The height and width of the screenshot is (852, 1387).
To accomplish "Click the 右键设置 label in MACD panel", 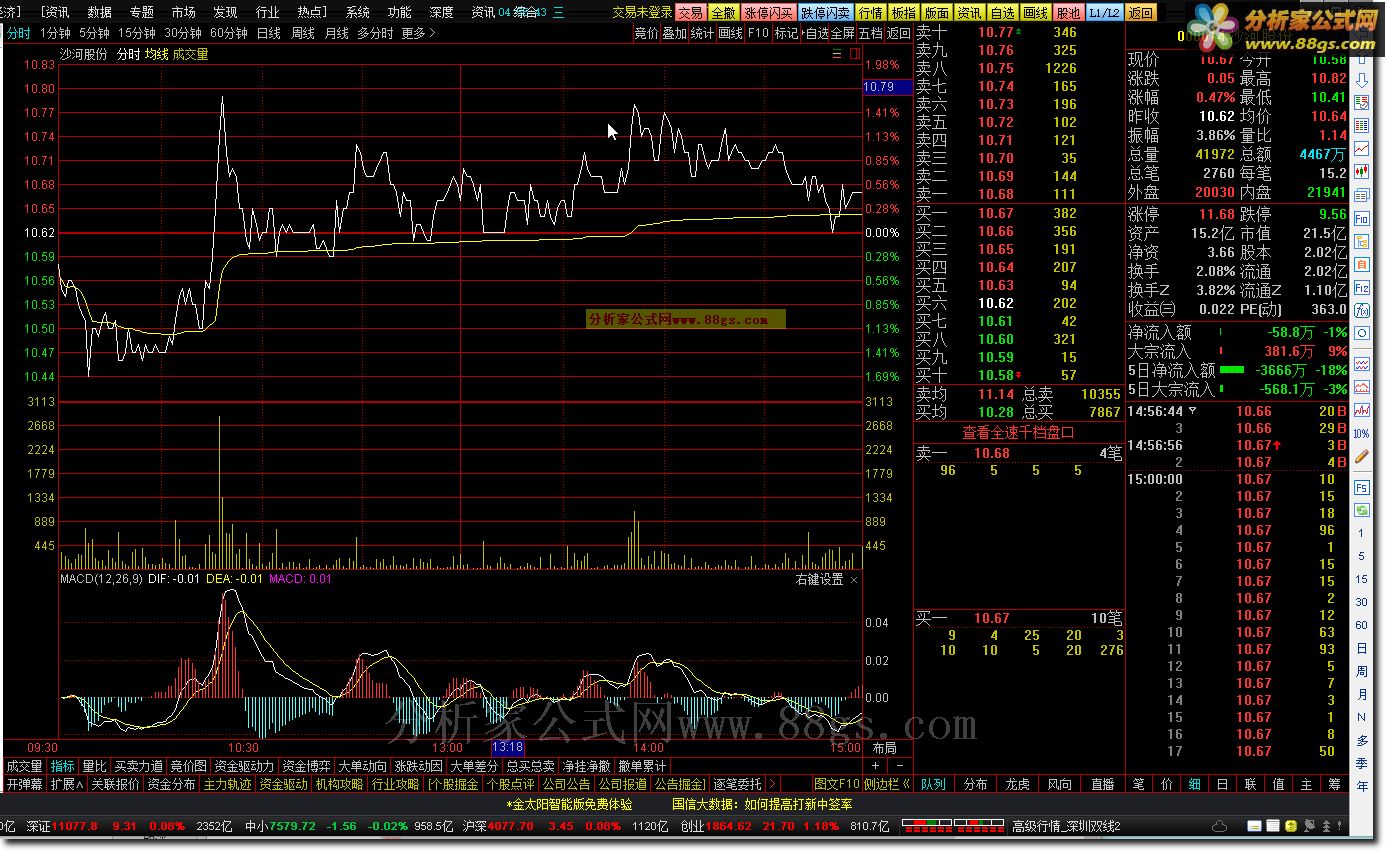I will coord(819,579).
